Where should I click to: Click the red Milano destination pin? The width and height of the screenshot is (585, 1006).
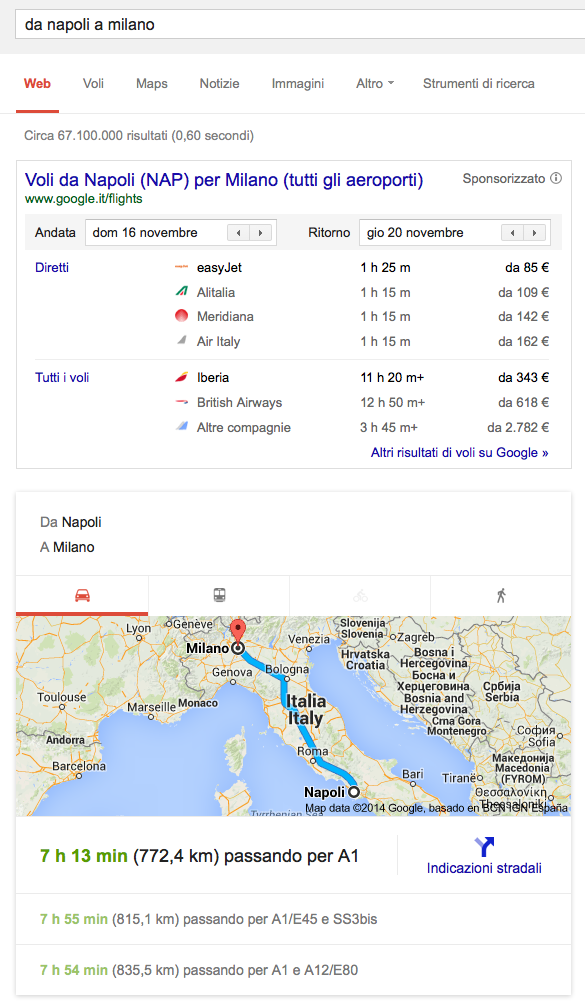tap(238, 632)
